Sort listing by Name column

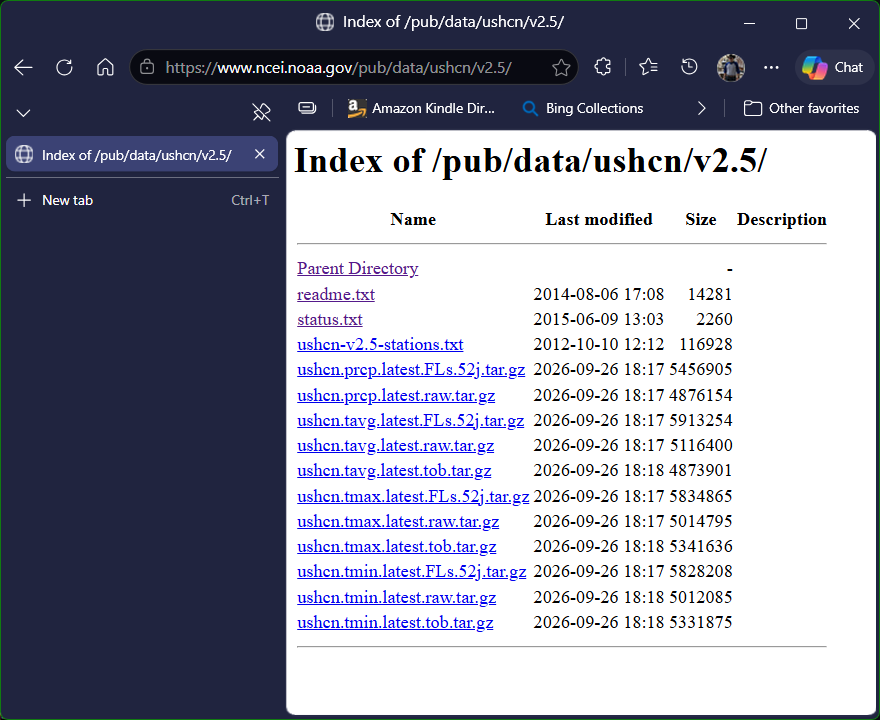(413, 219)
